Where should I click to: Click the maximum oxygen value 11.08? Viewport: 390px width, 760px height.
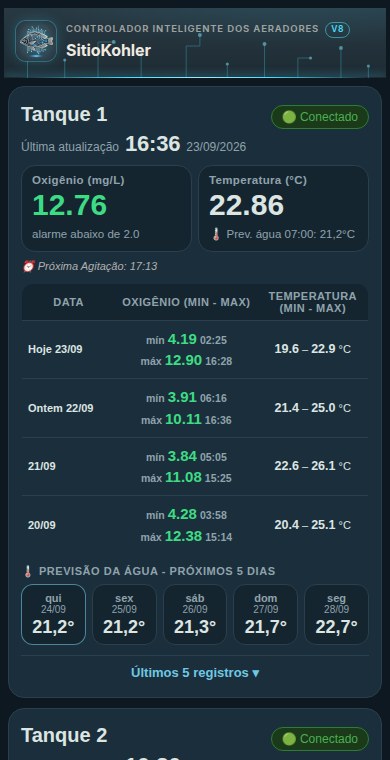[x=183, y=477]
